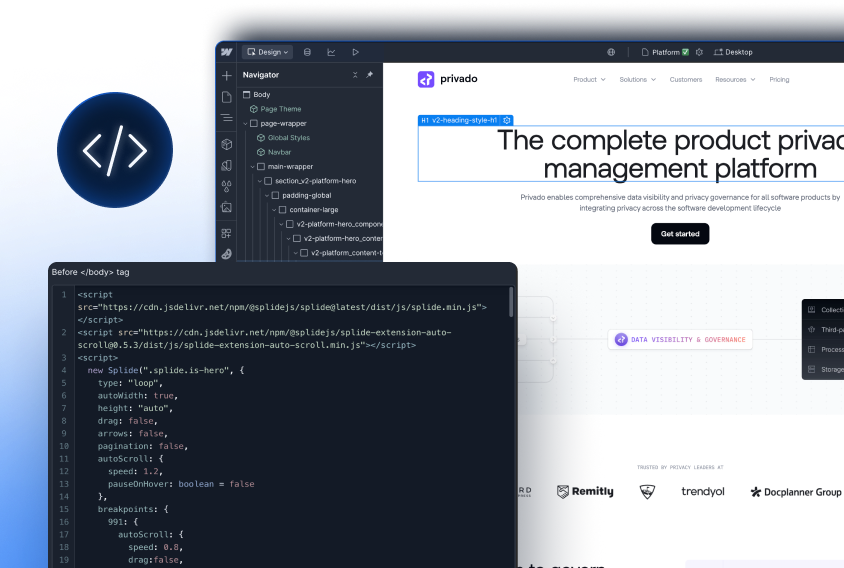Select Navbar component in Navigator
The image size is (844, 568).
click(279, 152)
